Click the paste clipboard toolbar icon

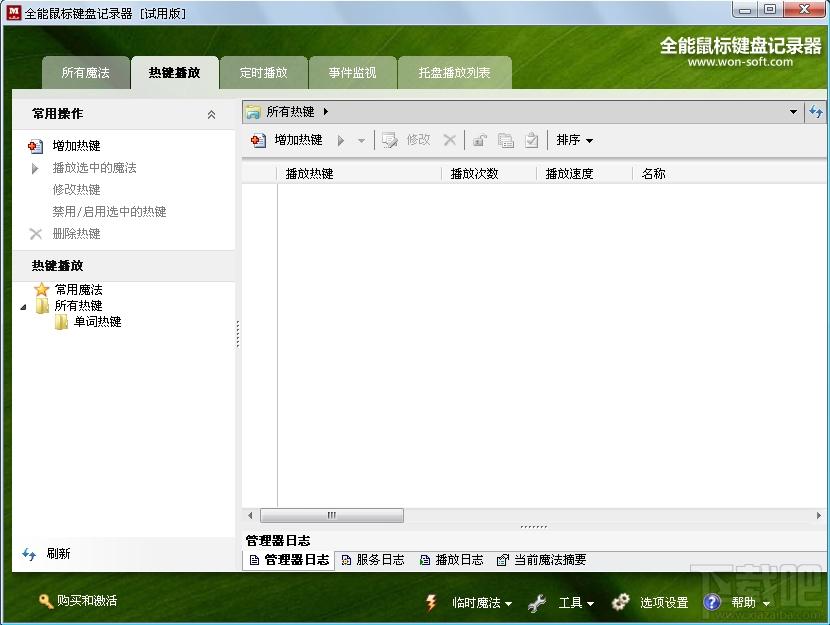[531, 140]
